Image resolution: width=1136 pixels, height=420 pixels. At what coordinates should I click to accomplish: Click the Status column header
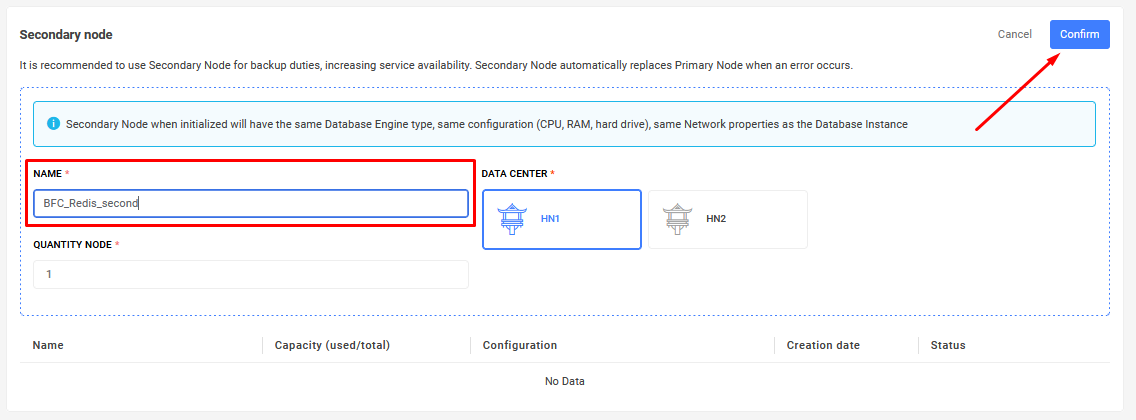[948, 345]
